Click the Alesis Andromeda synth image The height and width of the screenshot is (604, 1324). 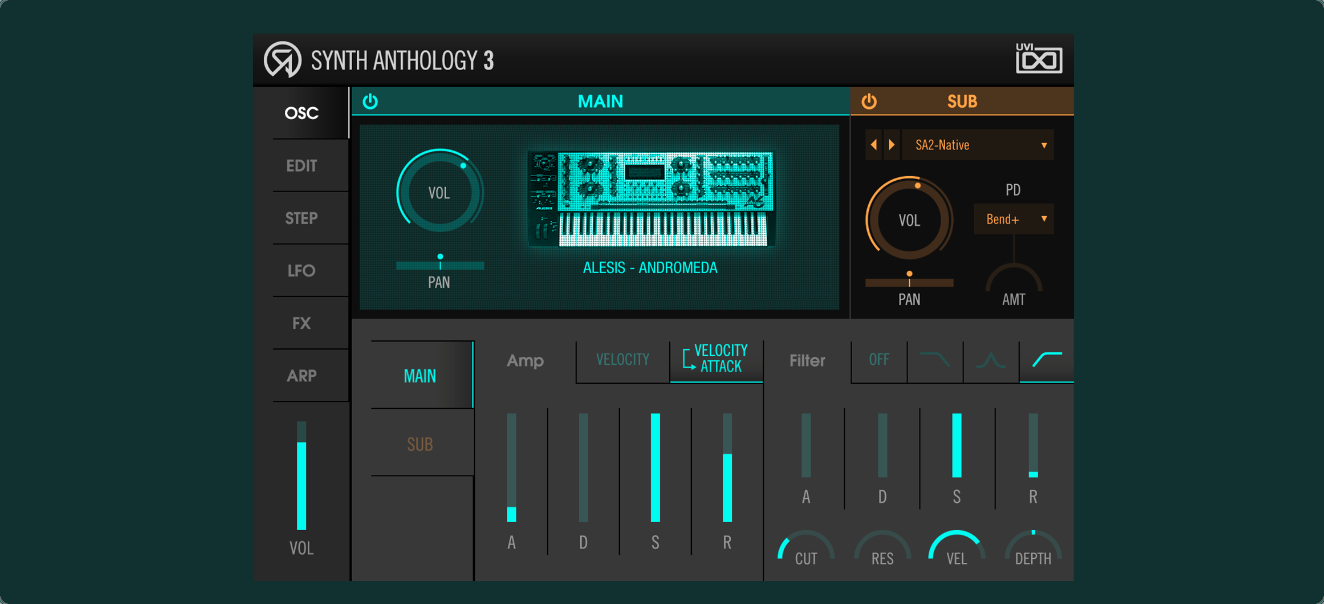[x=651, y=199]
